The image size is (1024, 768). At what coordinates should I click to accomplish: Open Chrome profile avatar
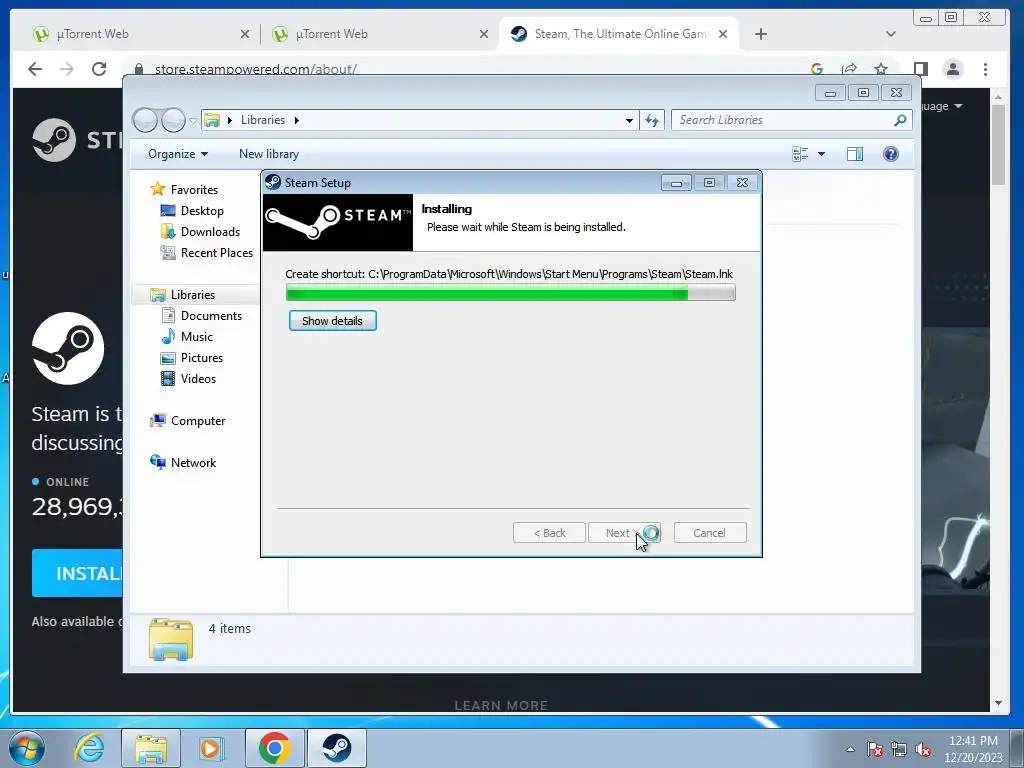(x=953, y=69)
